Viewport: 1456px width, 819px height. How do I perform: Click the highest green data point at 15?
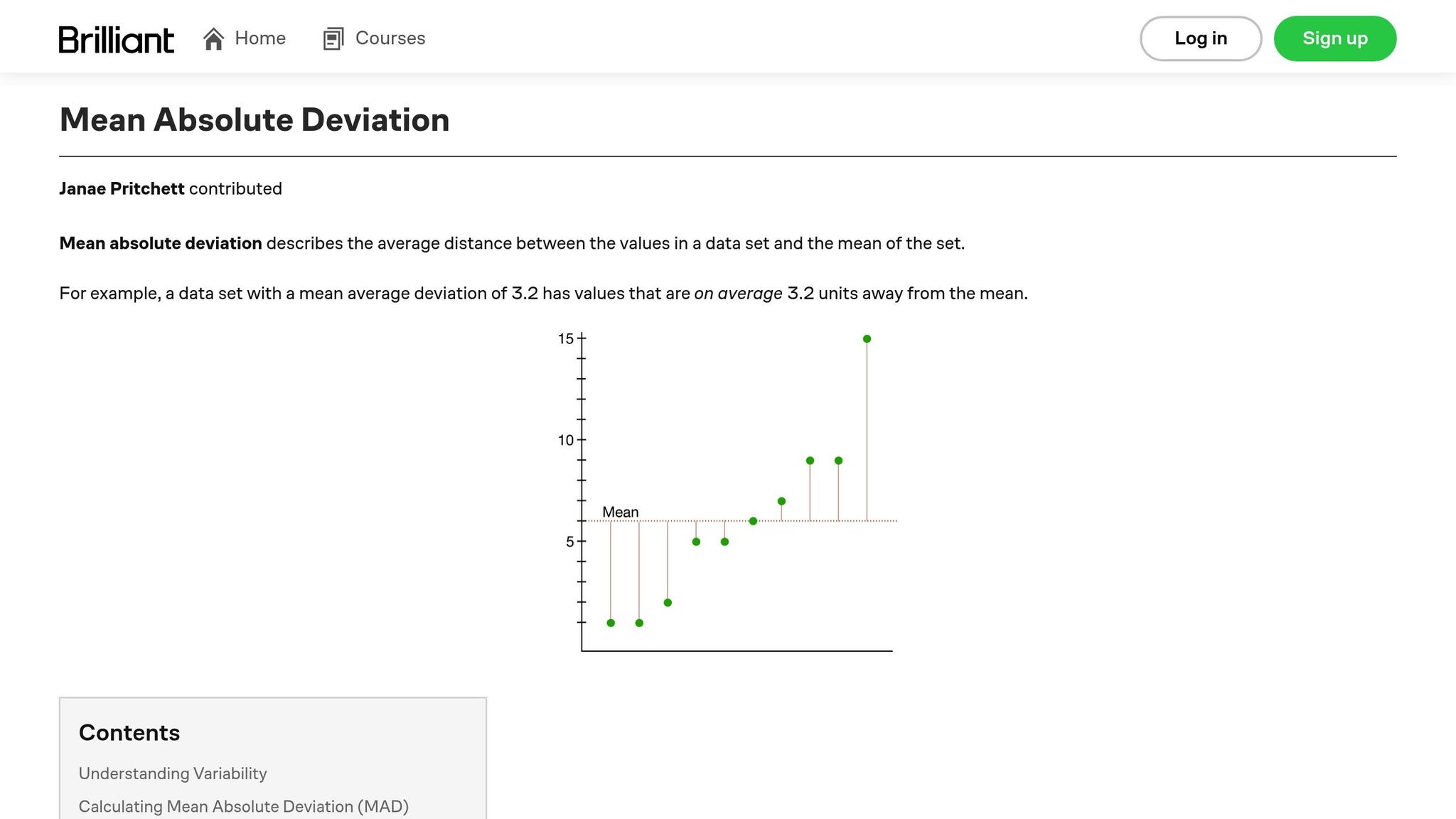click(x=867, y=339)
